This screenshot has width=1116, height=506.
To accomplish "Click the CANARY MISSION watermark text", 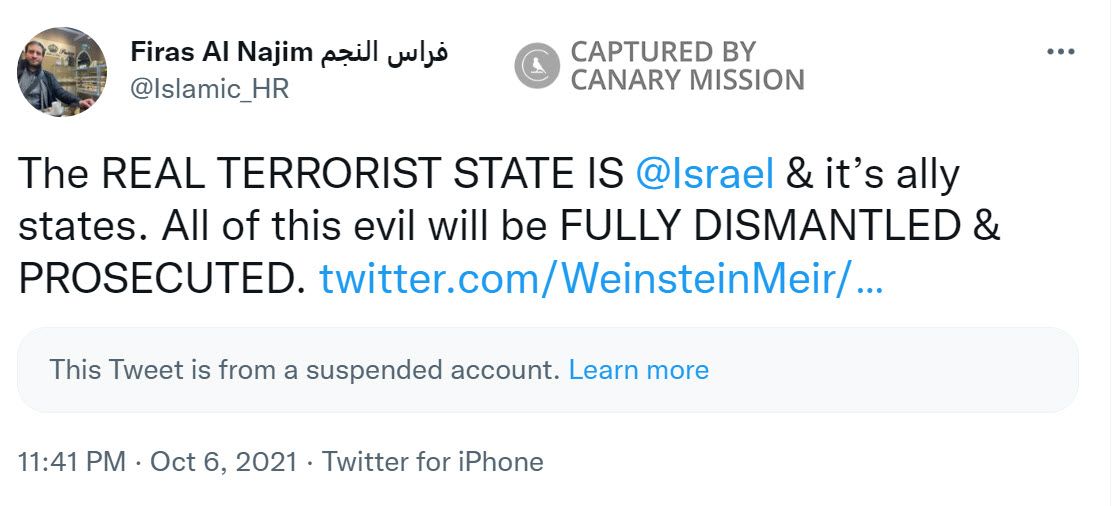I will (x=687, y=80).
